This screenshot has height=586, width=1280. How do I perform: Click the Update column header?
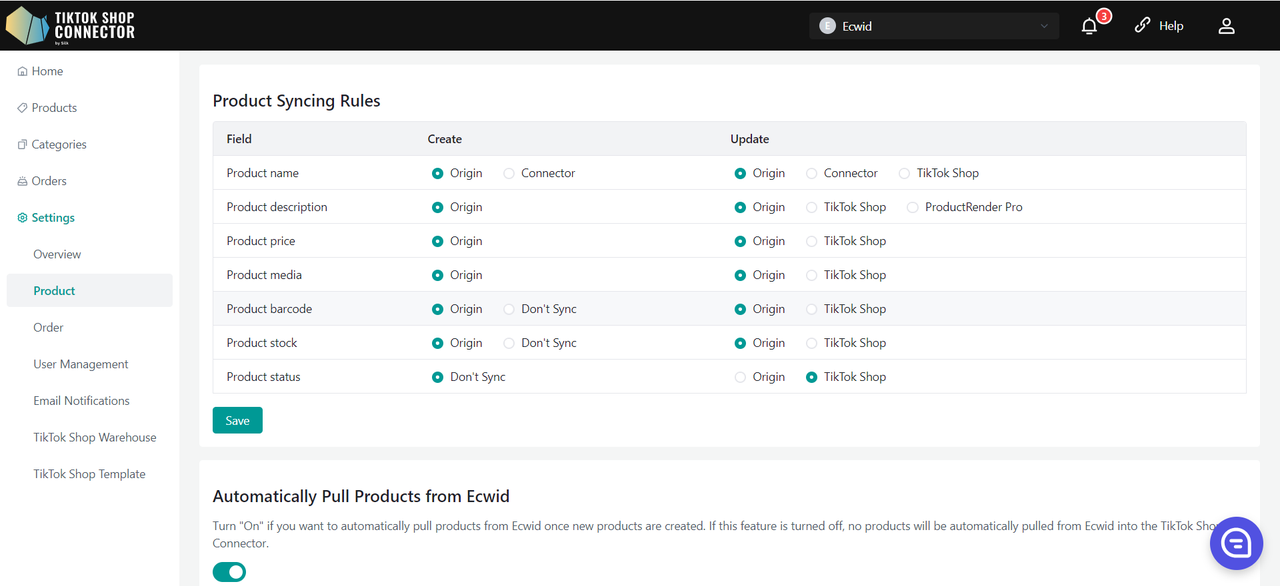pyautogui.click(x=750, y=139)
